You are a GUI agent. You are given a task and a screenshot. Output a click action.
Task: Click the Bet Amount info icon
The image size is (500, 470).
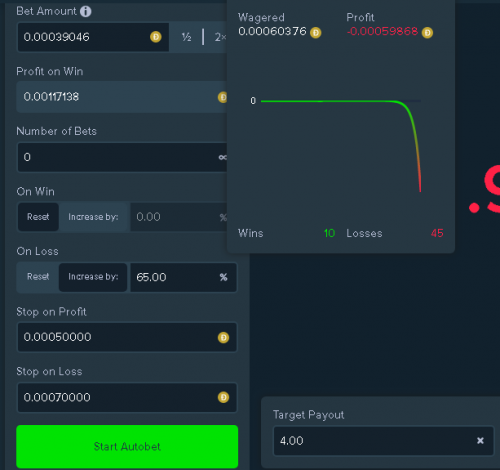pyautogui.click(x=86, y=12)
